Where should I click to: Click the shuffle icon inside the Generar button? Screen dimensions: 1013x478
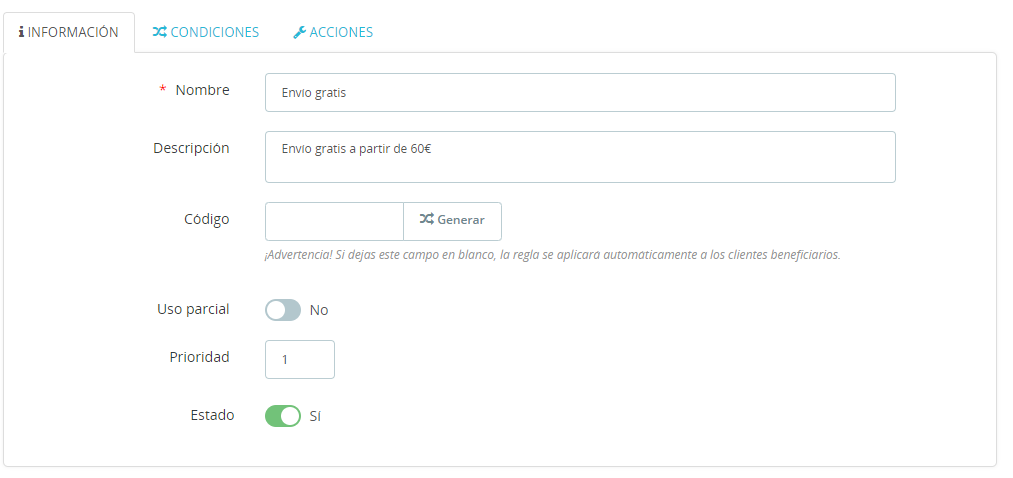(426, 220)
